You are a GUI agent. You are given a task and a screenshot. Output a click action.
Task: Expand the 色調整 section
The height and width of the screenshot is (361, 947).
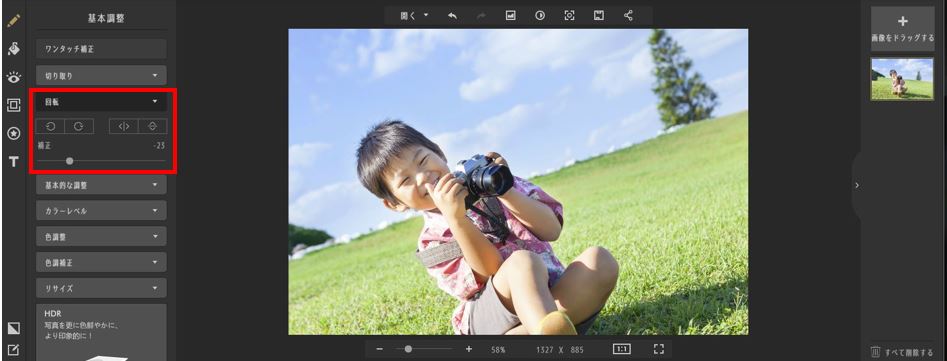tap(101, 237)
